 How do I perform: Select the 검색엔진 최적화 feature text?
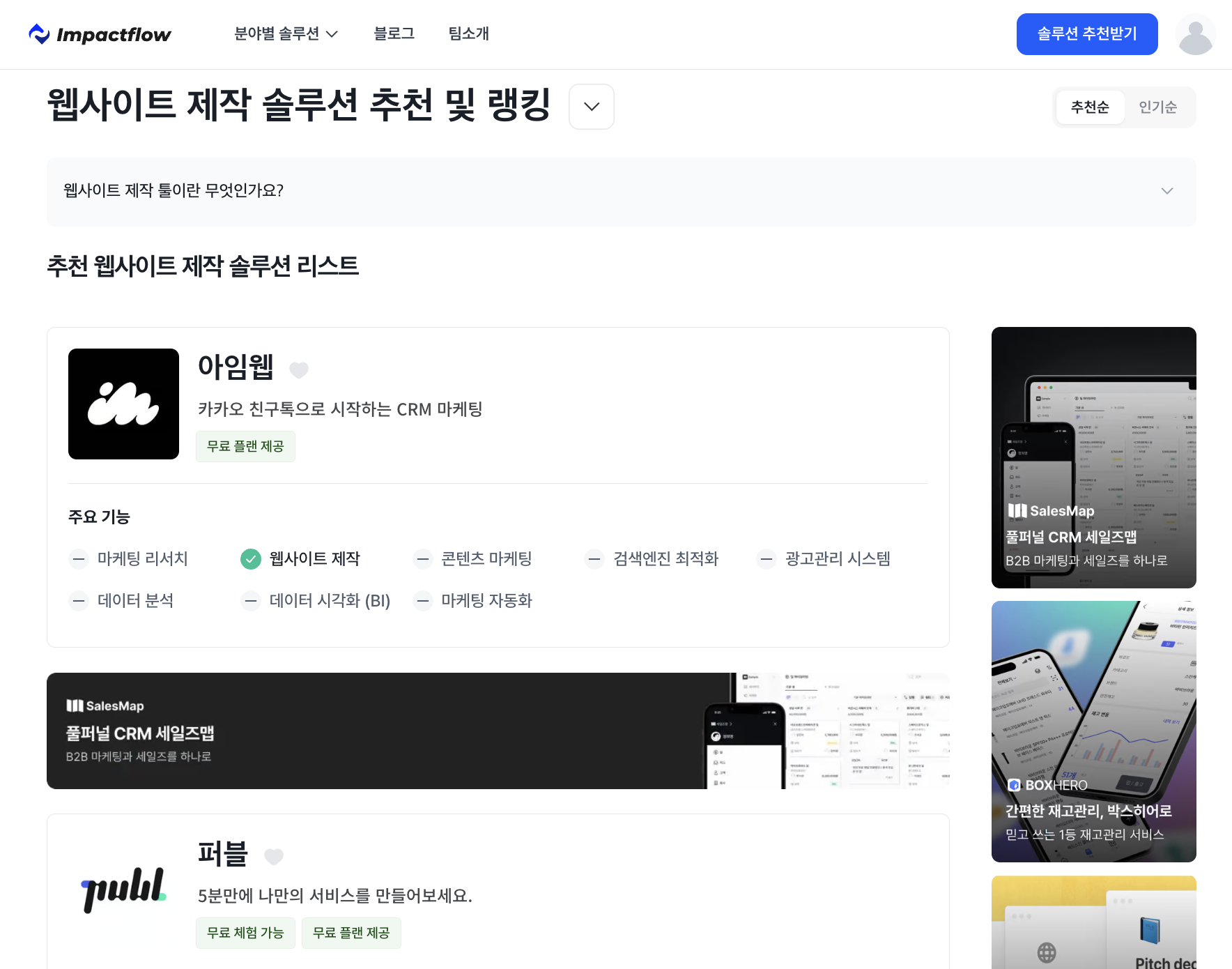tap(665, 559)
